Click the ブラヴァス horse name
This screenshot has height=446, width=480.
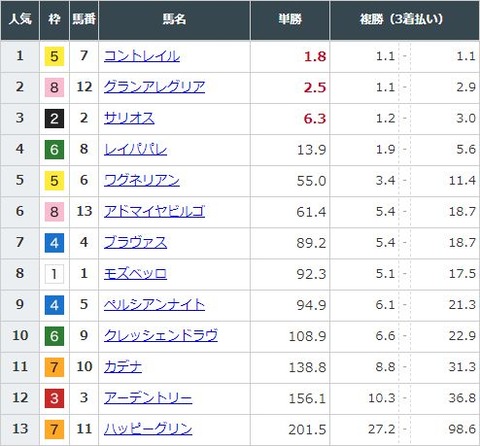coord(135,242)
